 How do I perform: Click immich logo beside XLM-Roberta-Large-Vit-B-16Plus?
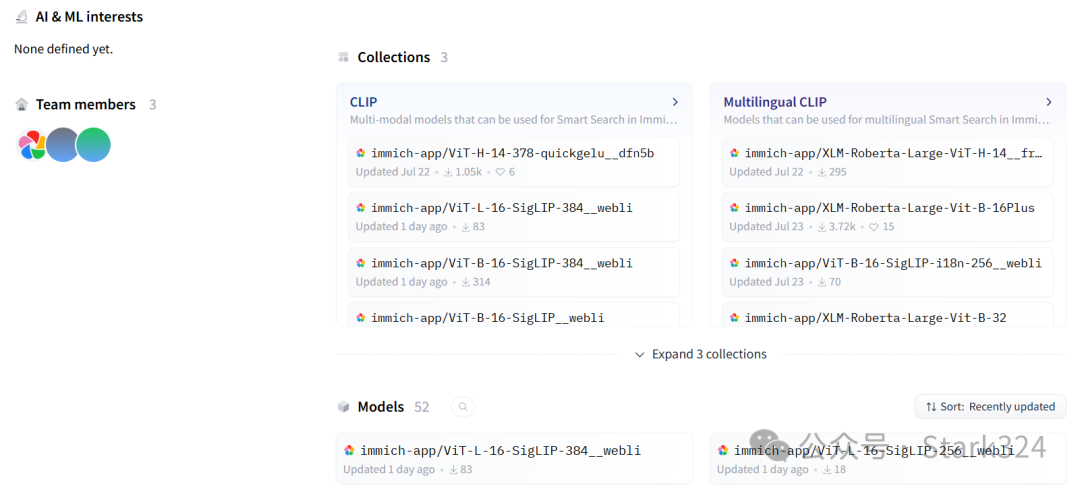click(x=734, y=207)
